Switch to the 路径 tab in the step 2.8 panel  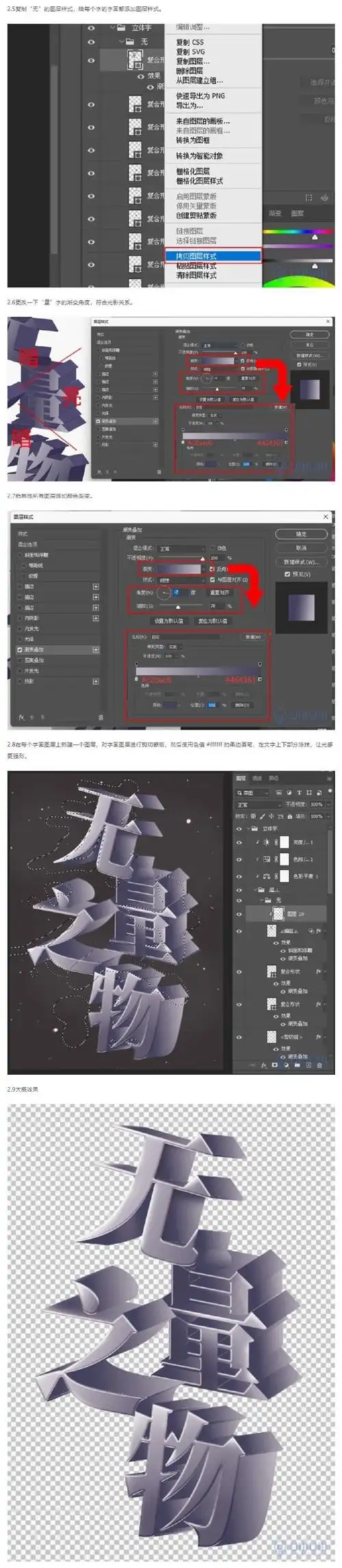(274, 778)
